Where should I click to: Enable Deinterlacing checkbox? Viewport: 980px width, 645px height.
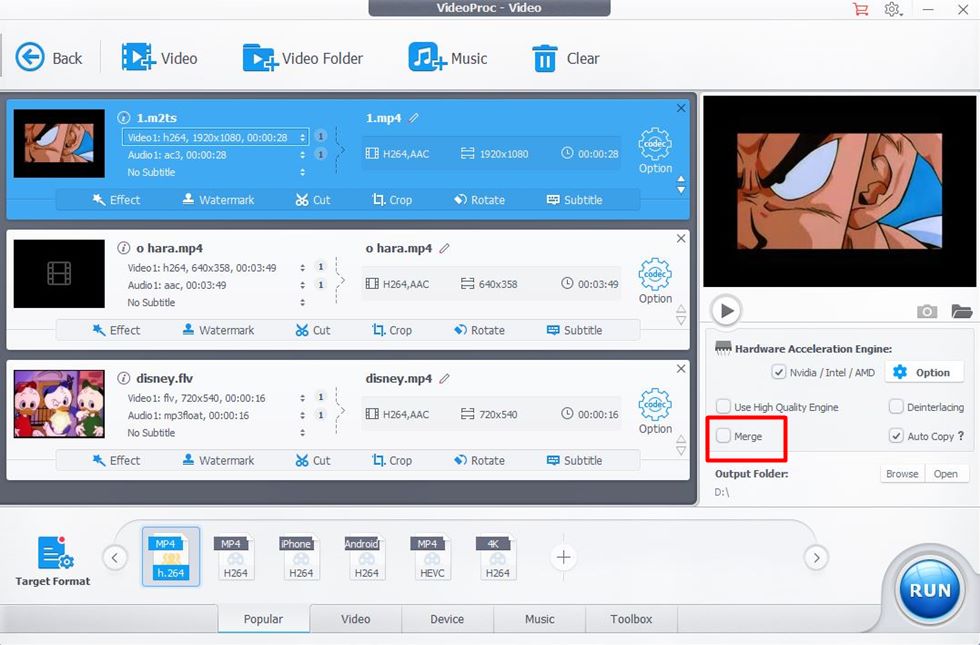pos(896,407)
